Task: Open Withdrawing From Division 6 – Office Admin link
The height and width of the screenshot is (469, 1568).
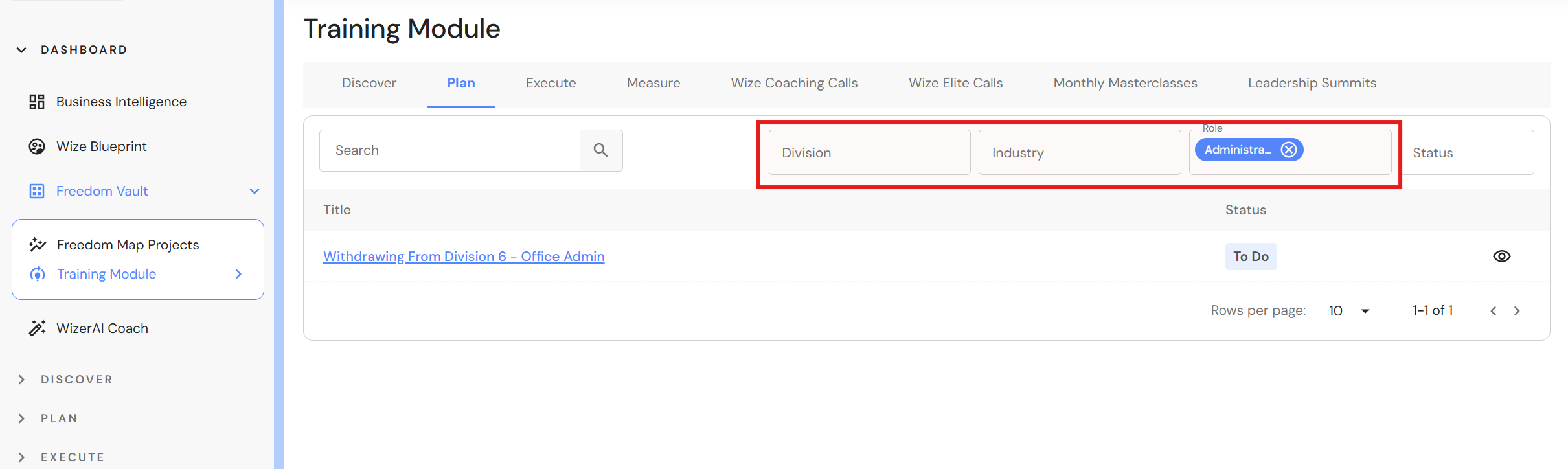Action: pyautogui.click(x=464, y=257)
